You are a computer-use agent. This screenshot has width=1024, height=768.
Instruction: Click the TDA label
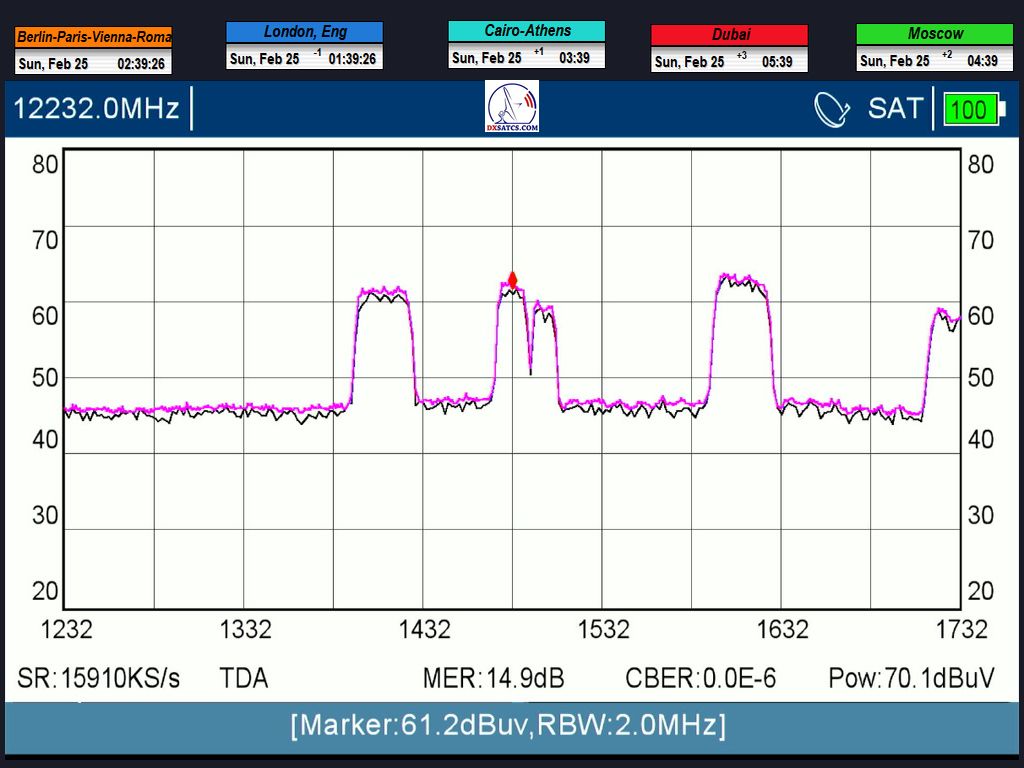click(x=244, y=678)
